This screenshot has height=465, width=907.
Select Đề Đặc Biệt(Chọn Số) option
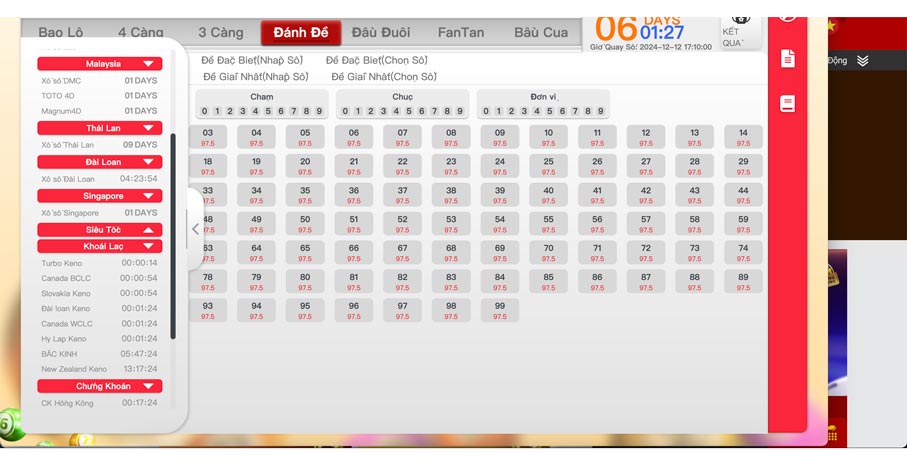(x=383, y=60)
